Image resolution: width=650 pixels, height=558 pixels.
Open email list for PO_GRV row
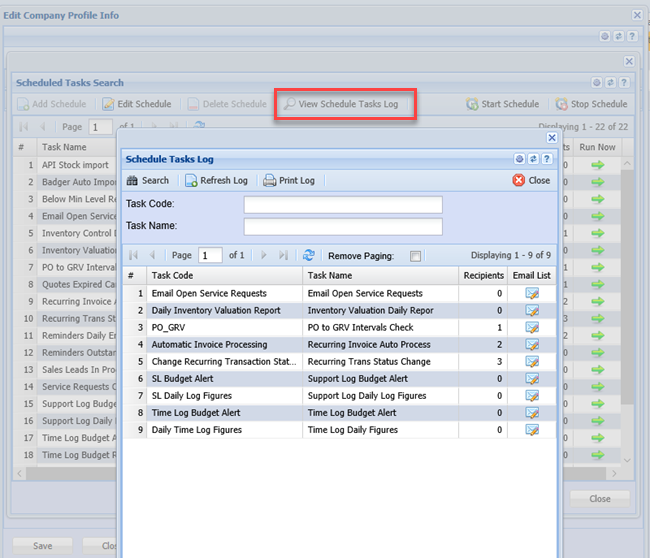532,327
